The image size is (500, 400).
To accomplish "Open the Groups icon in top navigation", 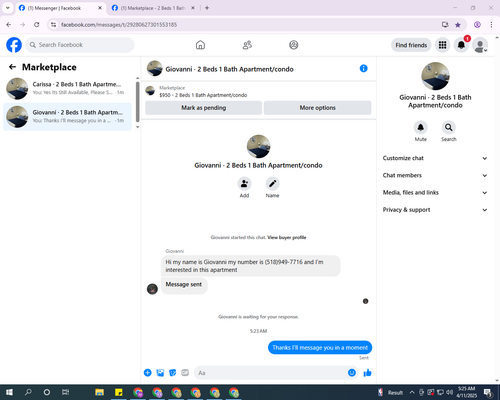I will point(294,45).
